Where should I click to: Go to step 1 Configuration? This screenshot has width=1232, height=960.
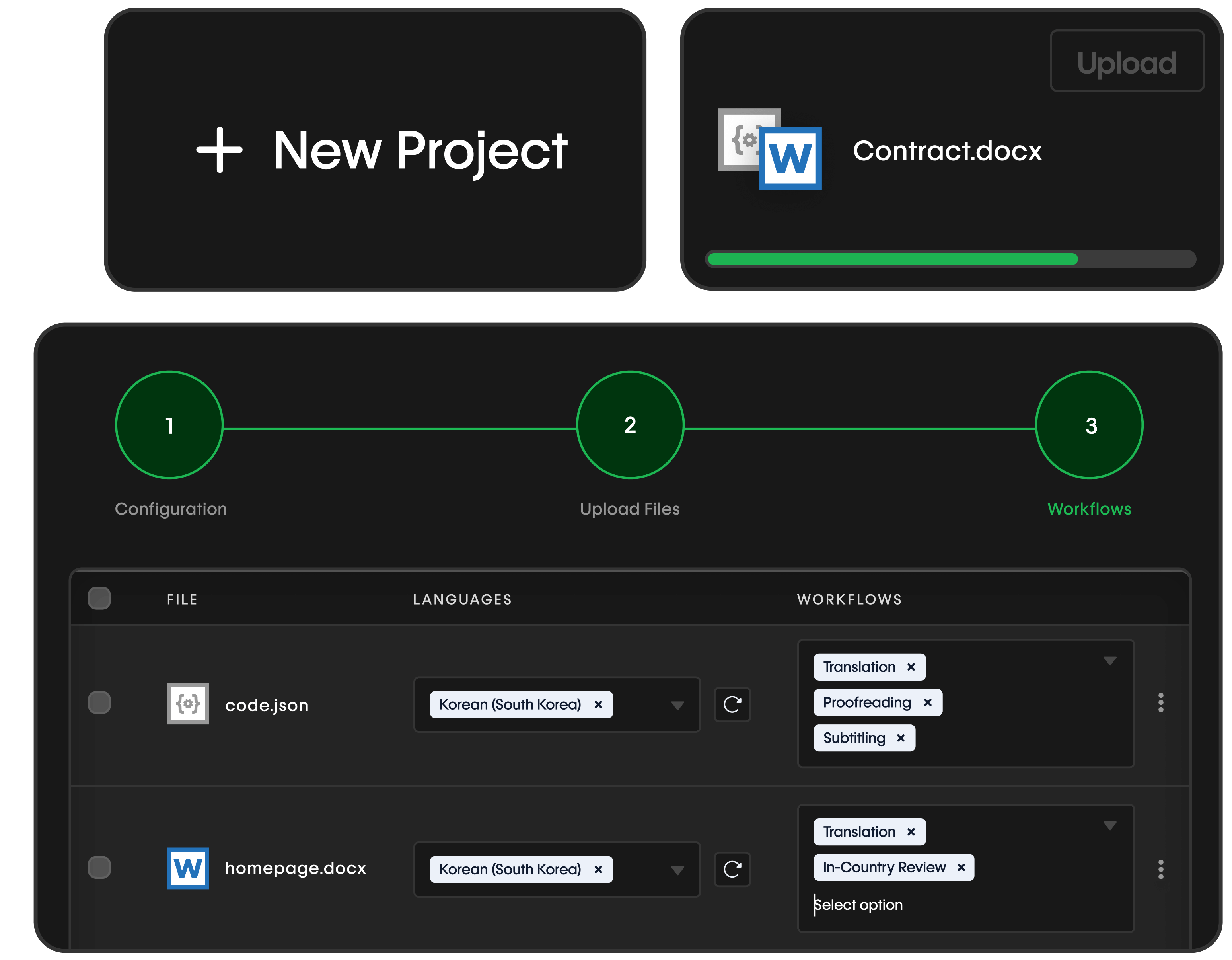(x=169, y=425)
